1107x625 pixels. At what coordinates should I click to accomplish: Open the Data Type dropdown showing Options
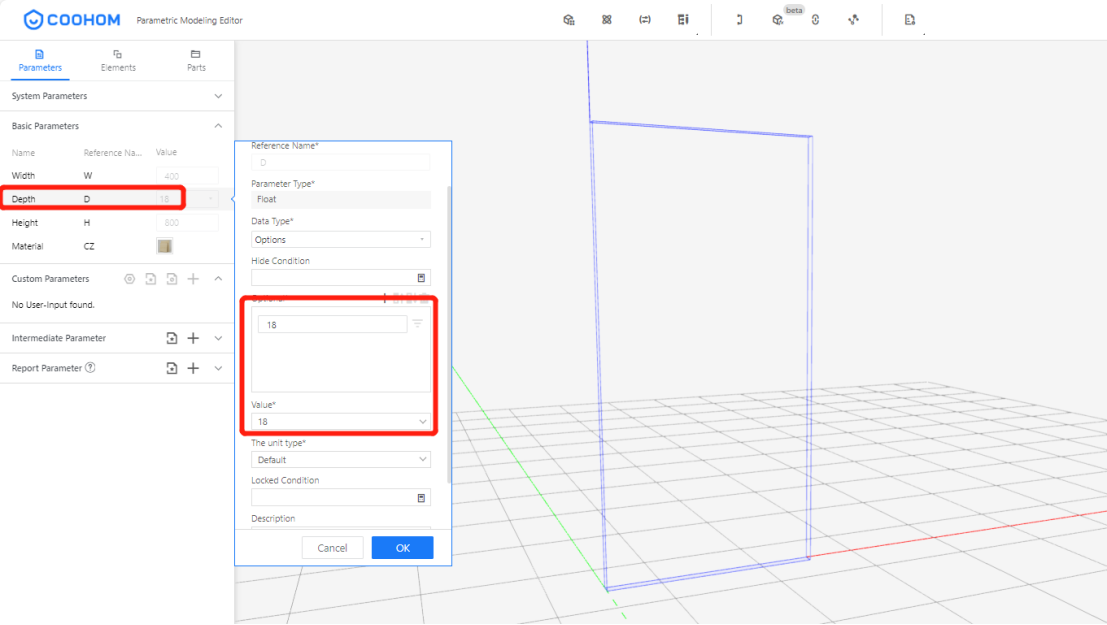tap(340, 240)
